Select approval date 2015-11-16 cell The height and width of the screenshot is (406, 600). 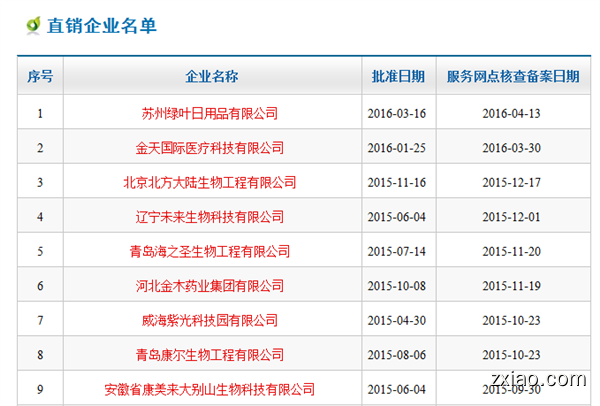click(x=397, y=183)
